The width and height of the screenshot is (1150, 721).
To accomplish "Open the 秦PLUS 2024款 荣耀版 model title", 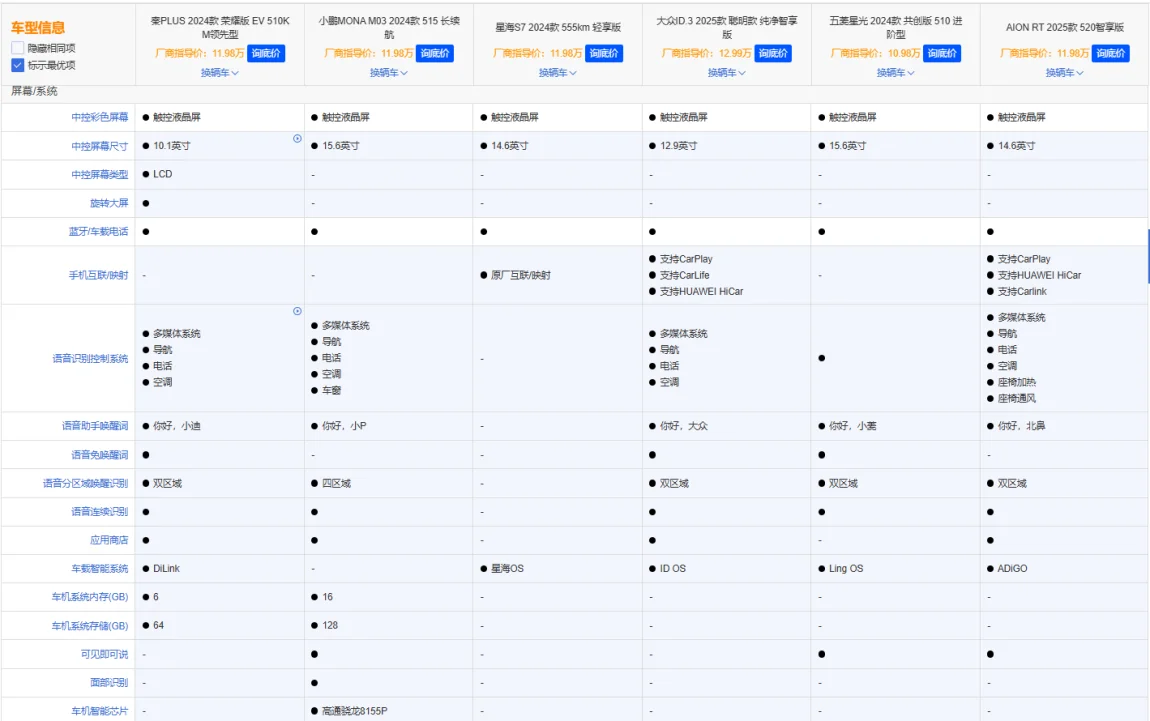I will pos(220,27).
